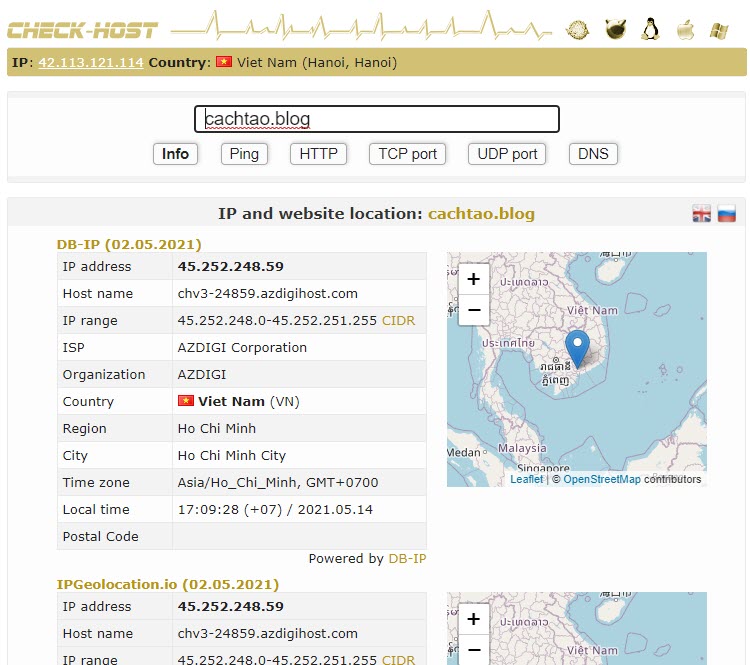Zoom out on the DB-IP map

pos(474,310)
